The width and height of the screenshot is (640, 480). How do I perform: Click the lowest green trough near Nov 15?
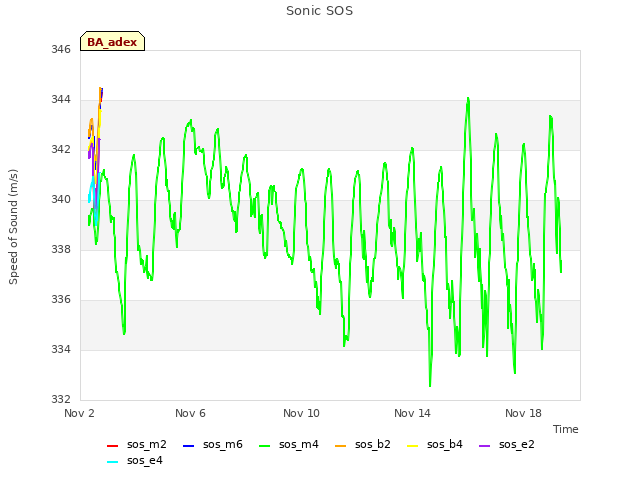[430, 385]
